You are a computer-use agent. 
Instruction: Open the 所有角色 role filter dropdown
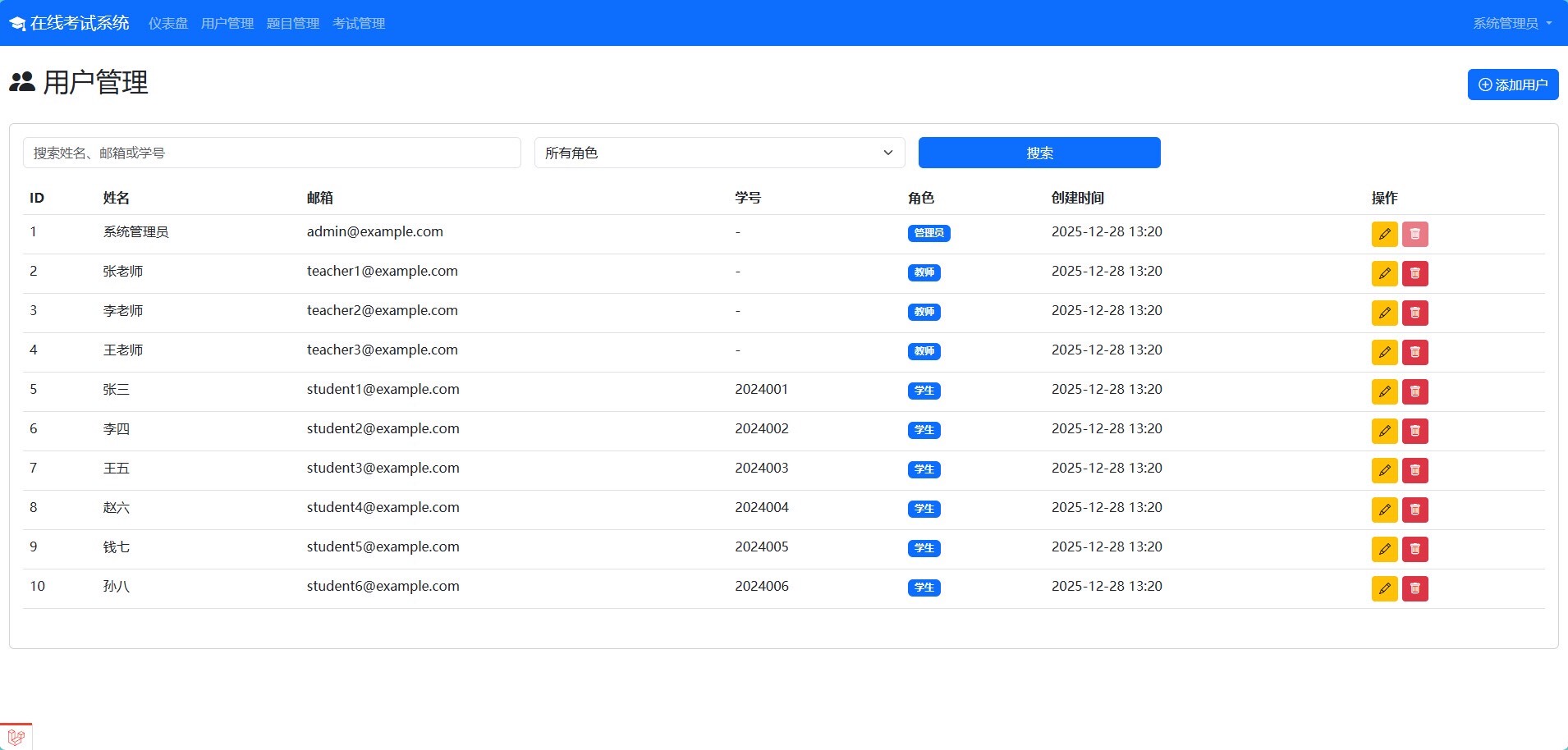[719, 153]
